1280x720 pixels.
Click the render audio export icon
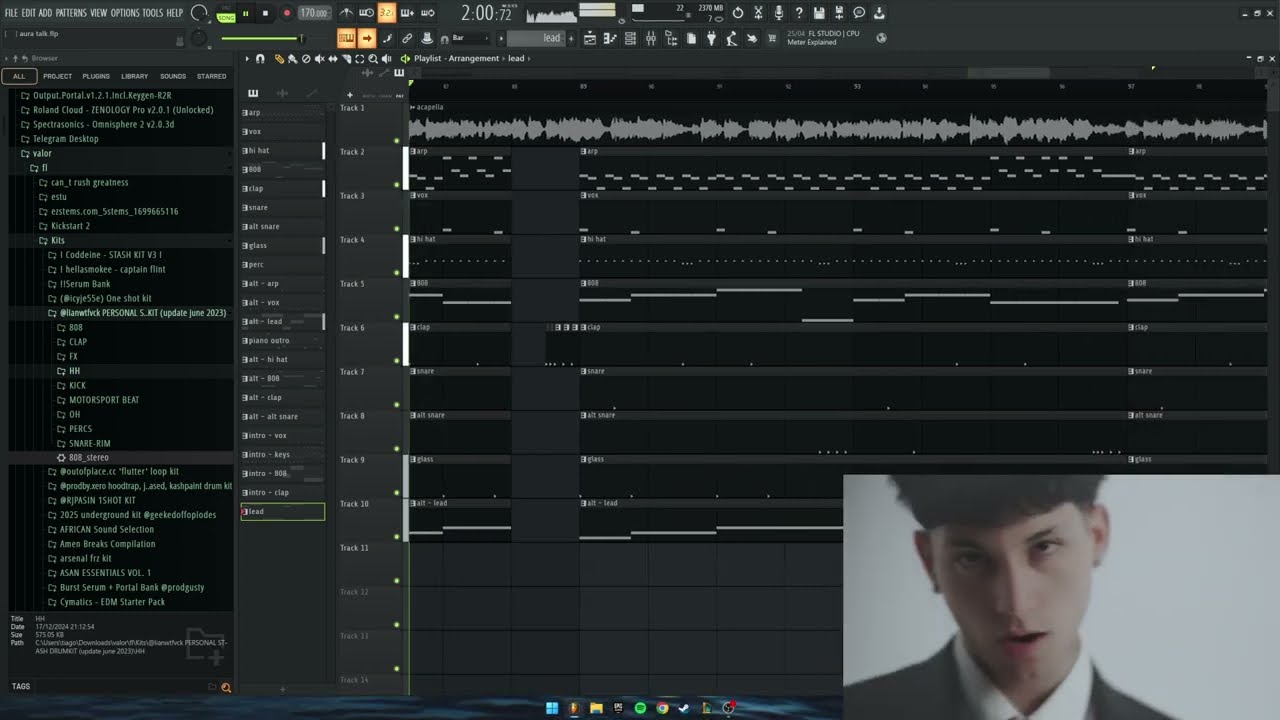click(839, 13)
